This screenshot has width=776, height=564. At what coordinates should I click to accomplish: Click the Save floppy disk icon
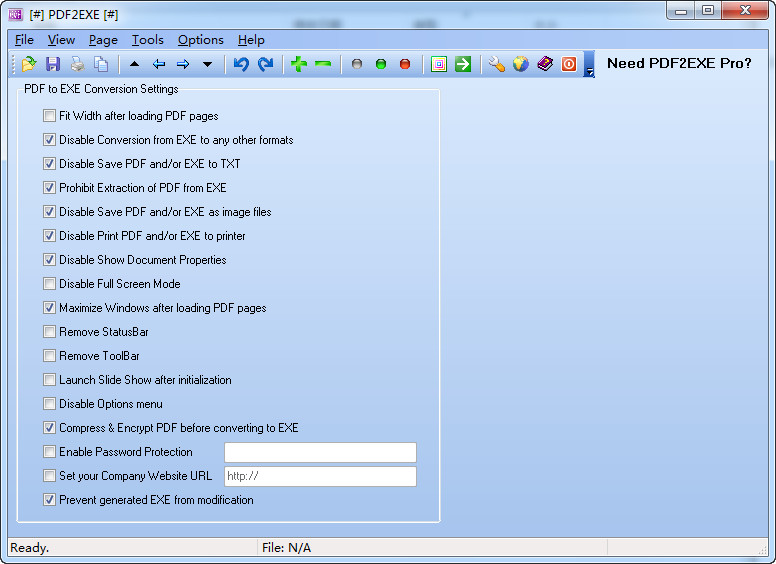coord(53,64)
